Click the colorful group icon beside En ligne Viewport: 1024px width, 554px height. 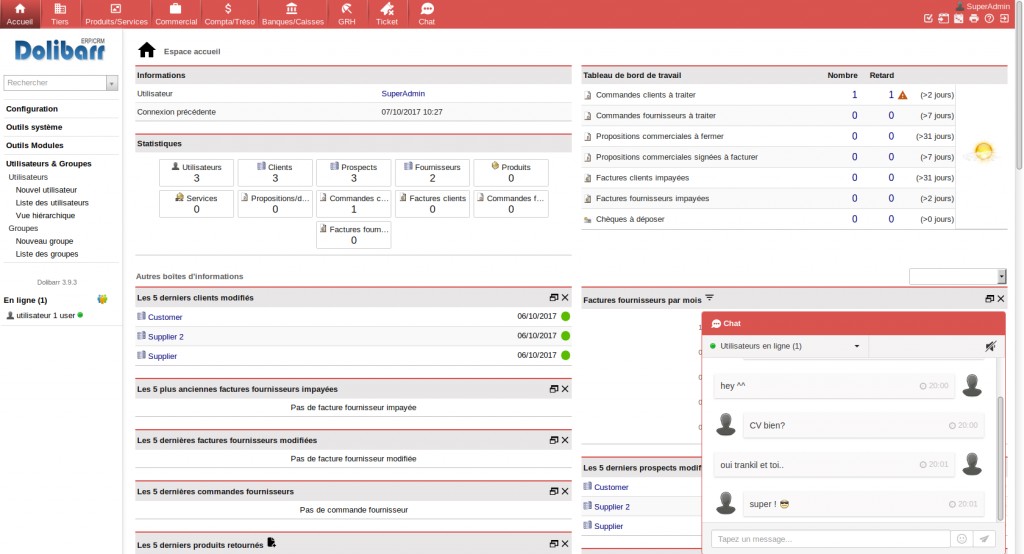coord(102,299)
